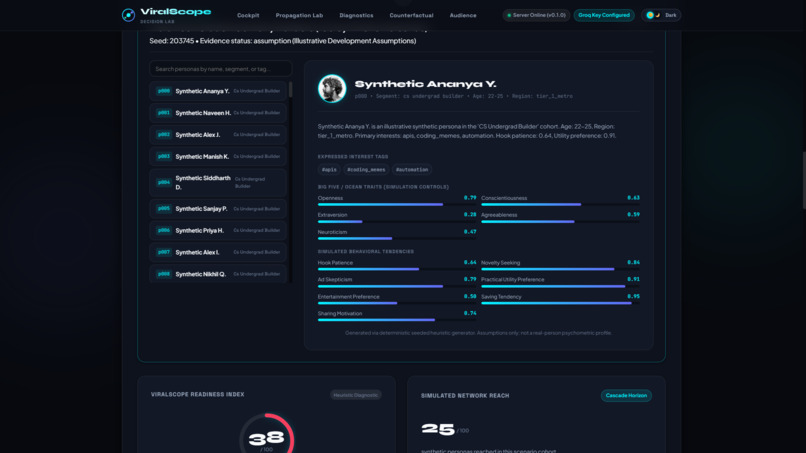Click the page vertical scrollbar
The image size is (806, 453).
(803, 180)
